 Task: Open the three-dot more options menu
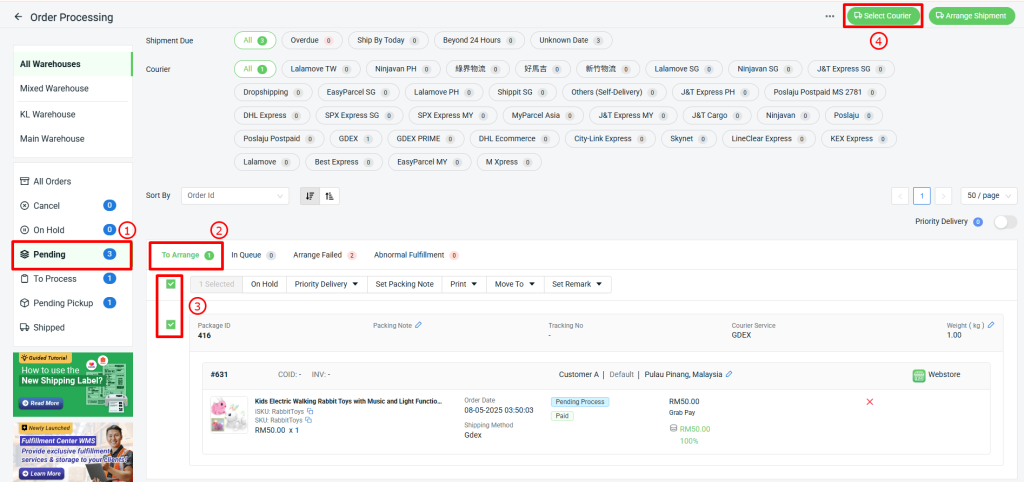[830, 16]
